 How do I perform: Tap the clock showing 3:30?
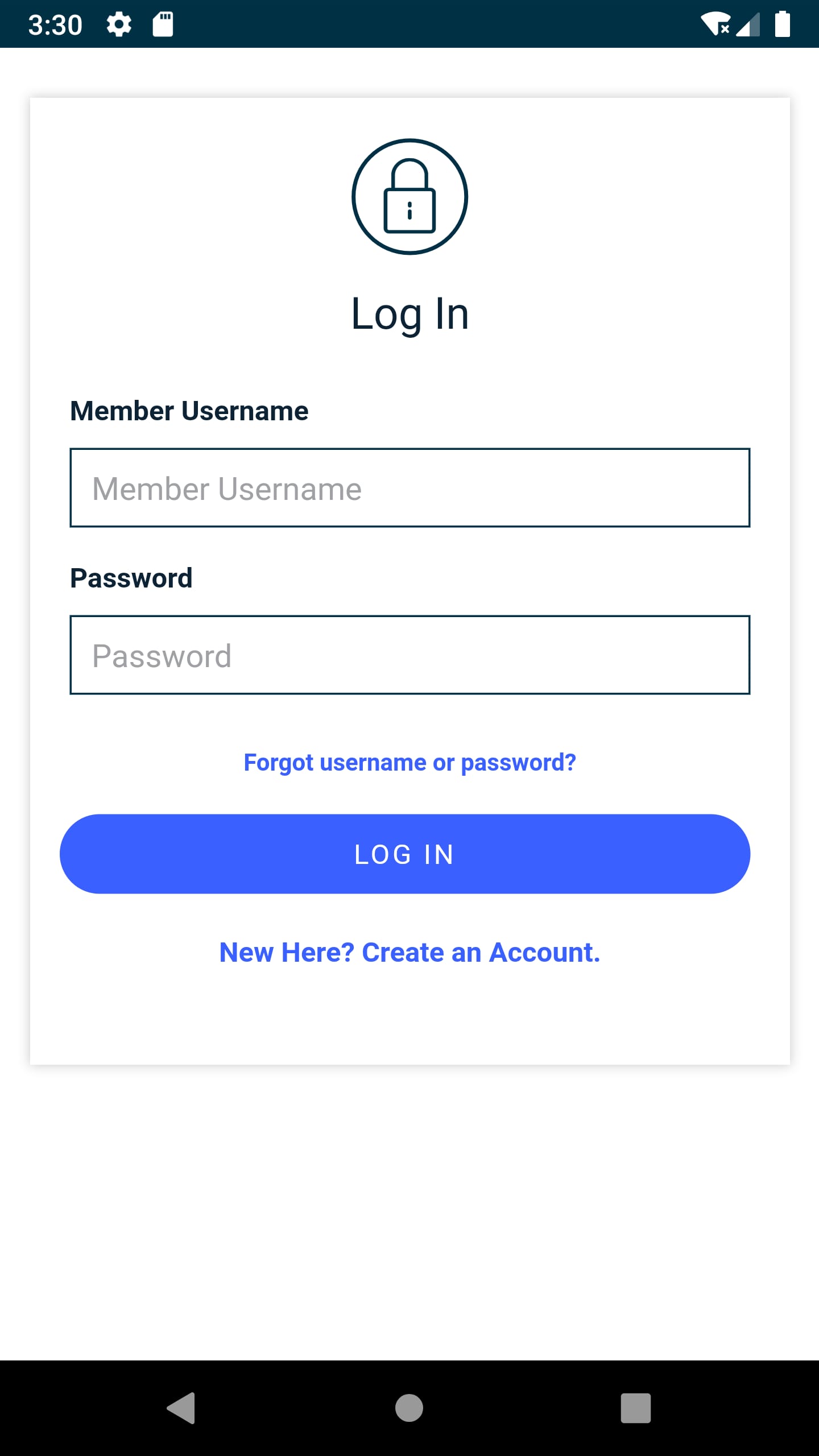pyautogui.click(x=55, y=23)
